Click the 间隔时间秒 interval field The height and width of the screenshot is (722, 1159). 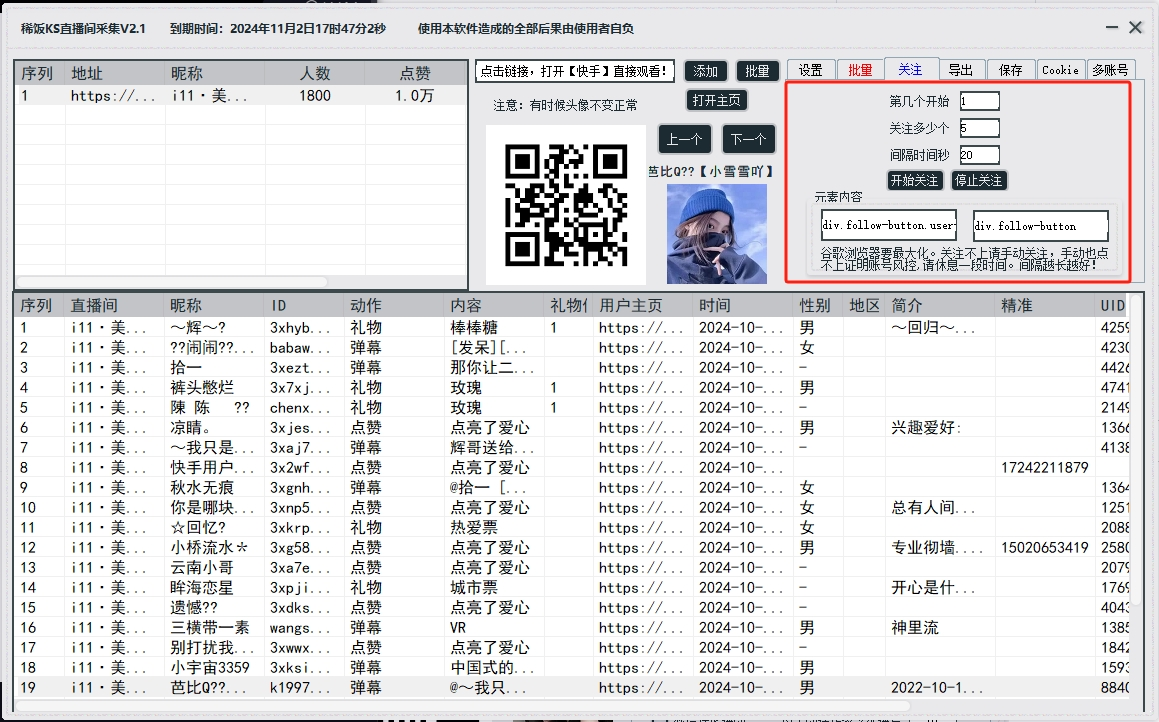coord(979,154)
